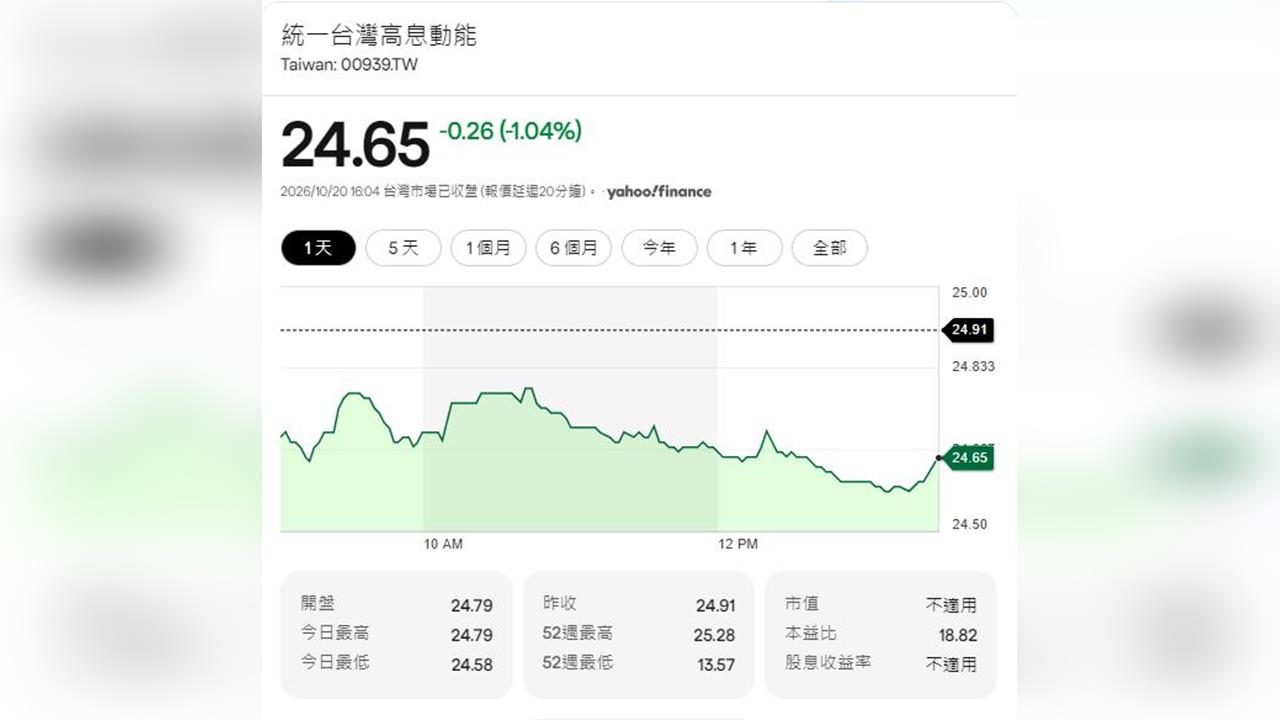Image resolution: width=1280 pixels, height=720 pixels.
Task: Select the 1天 time range tab
Action: 318,248
